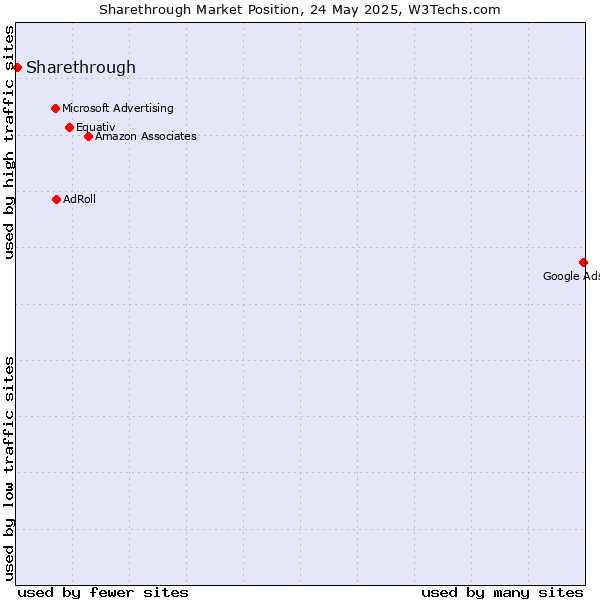Click the "Equativ" label text

[x=96, y=127]
